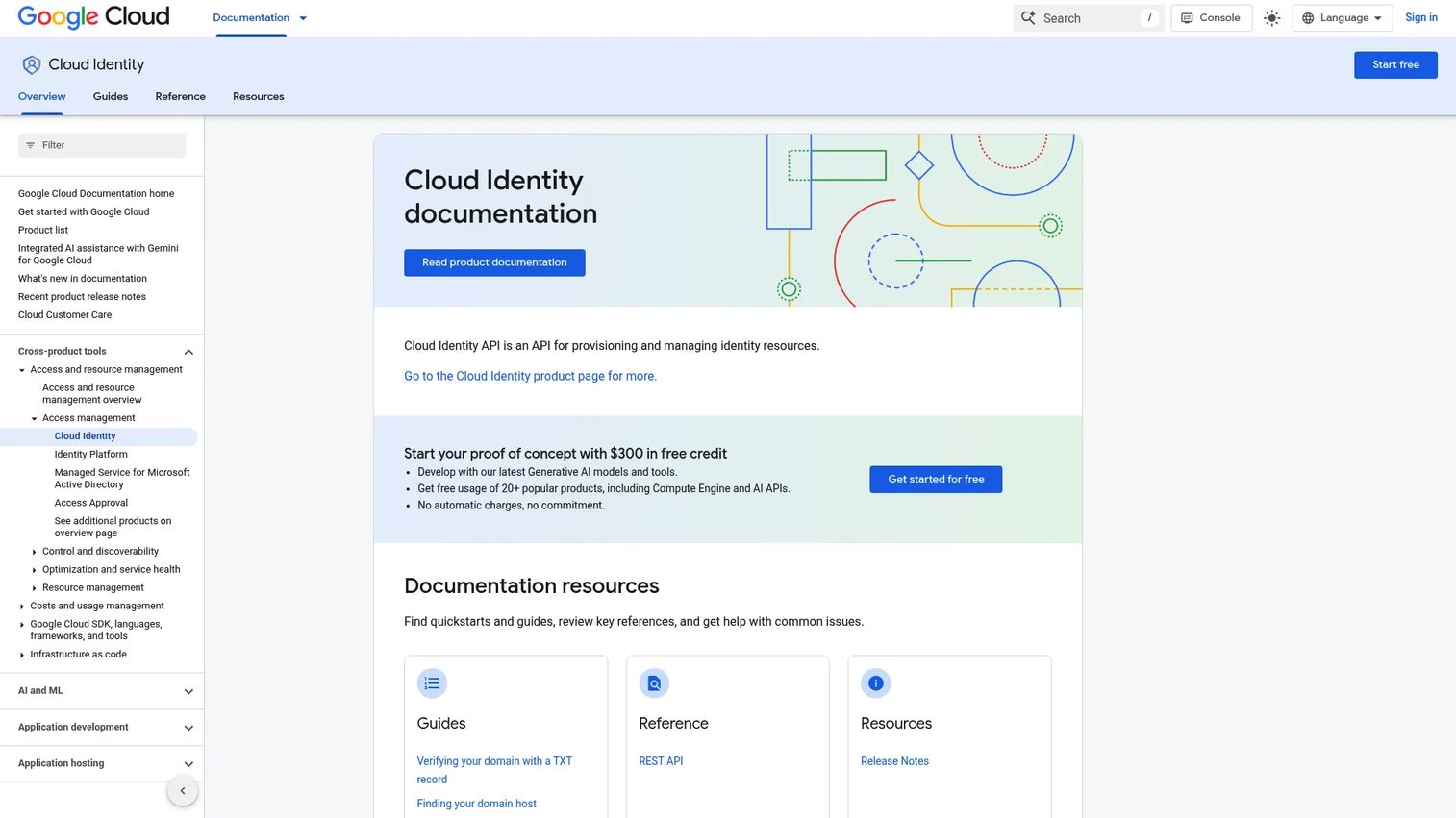Click the globe icon beside Language
Image resolution: width=1456 pixels, height=818 pixels.
tap(1308, 18)
